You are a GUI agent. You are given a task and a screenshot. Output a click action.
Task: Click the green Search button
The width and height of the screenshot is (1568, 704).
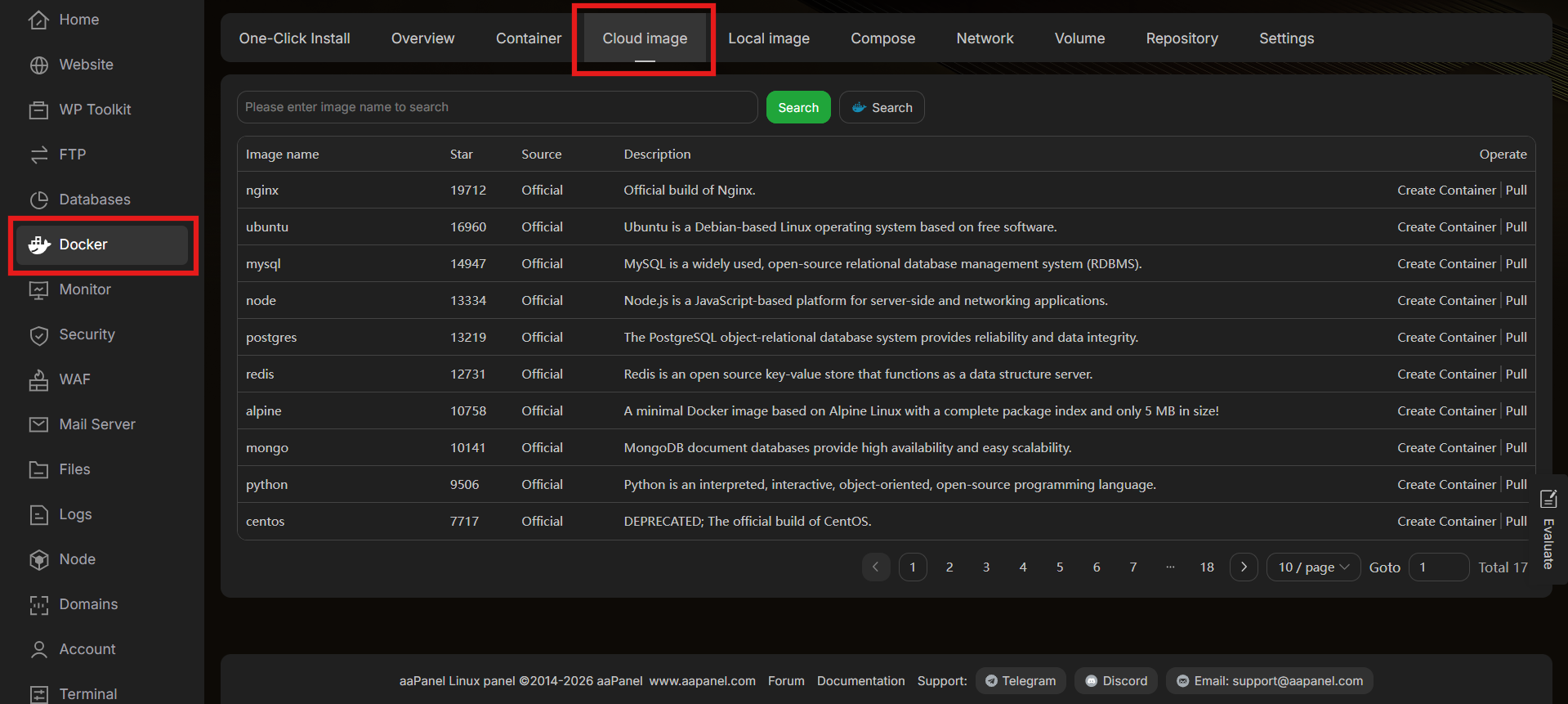click(x=798, y=107)
